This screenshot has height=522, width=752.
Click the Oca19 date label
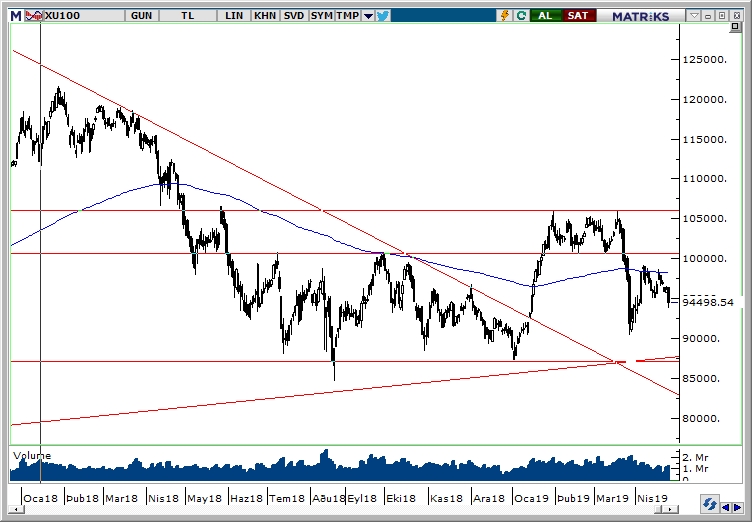tap(531, 498)
